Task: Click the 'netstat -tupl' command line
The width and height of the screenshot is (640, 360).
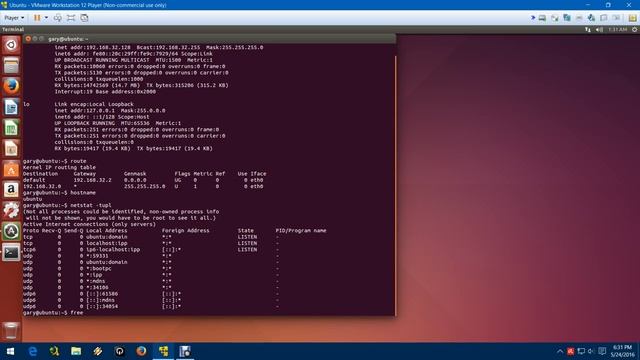Action: tap(67, 205)
